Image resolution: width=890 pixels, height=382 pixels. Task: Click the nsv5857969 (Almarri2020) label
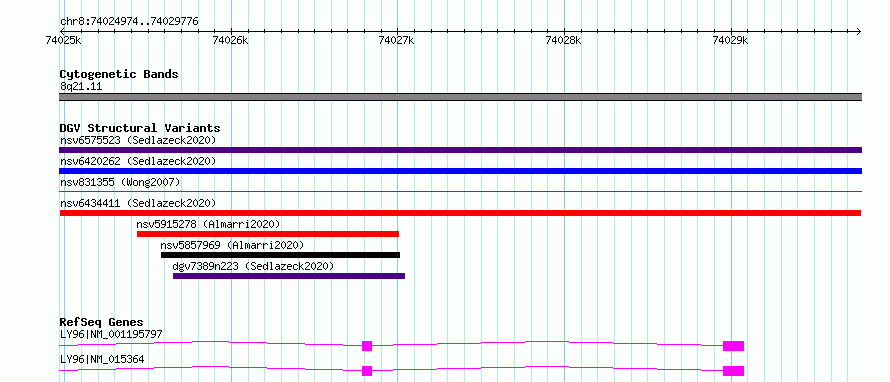click(x=232, y=245)
